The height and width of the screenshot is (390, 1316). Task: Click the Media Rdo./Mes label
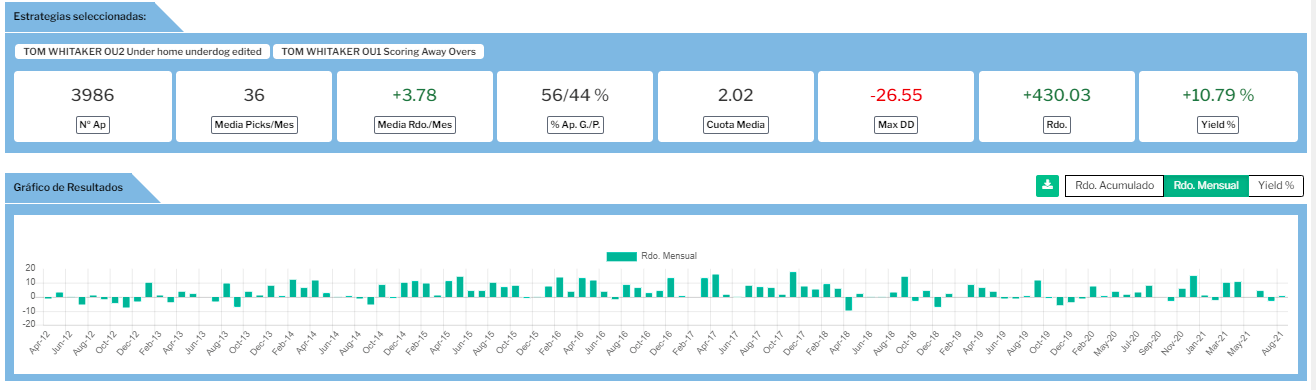click(414, 126)
